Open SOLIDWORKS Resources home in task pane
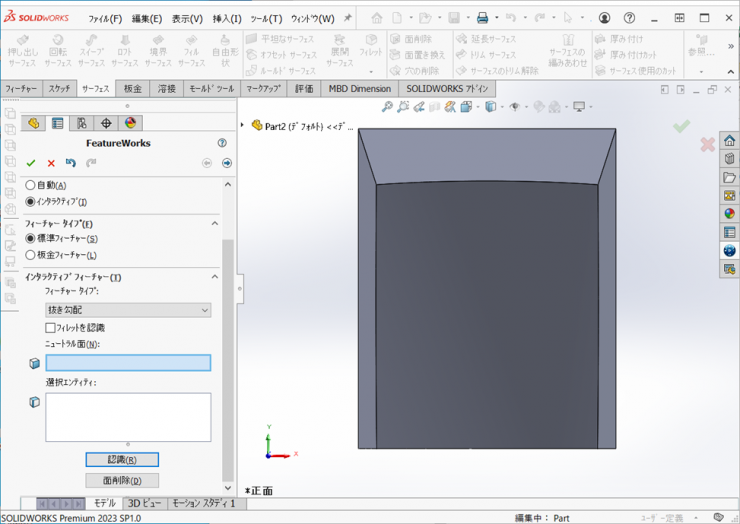Image resolution: width=740 pixels, height=524 pixels. [x=729, y=141]
